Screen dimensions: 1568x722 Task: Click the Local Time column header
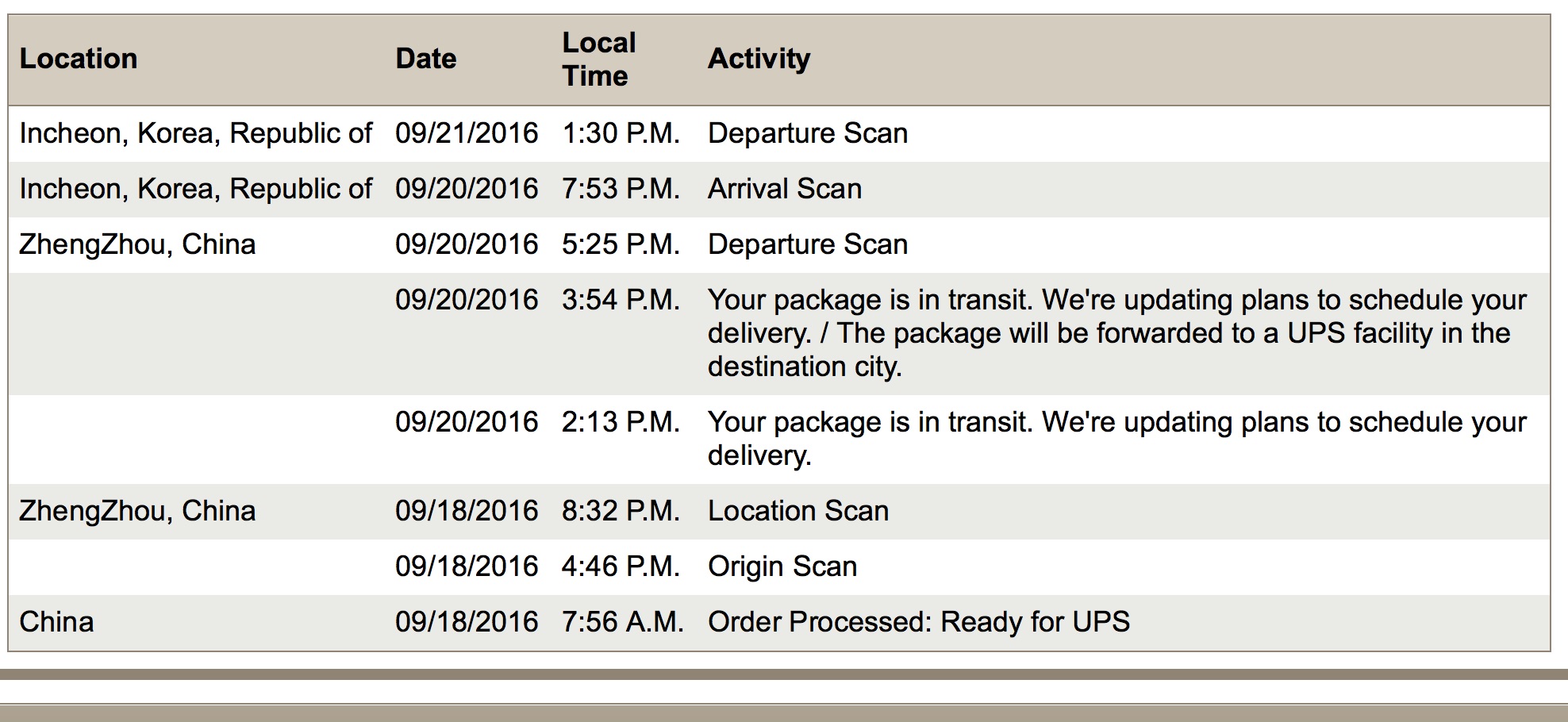(x=599, y=59)
